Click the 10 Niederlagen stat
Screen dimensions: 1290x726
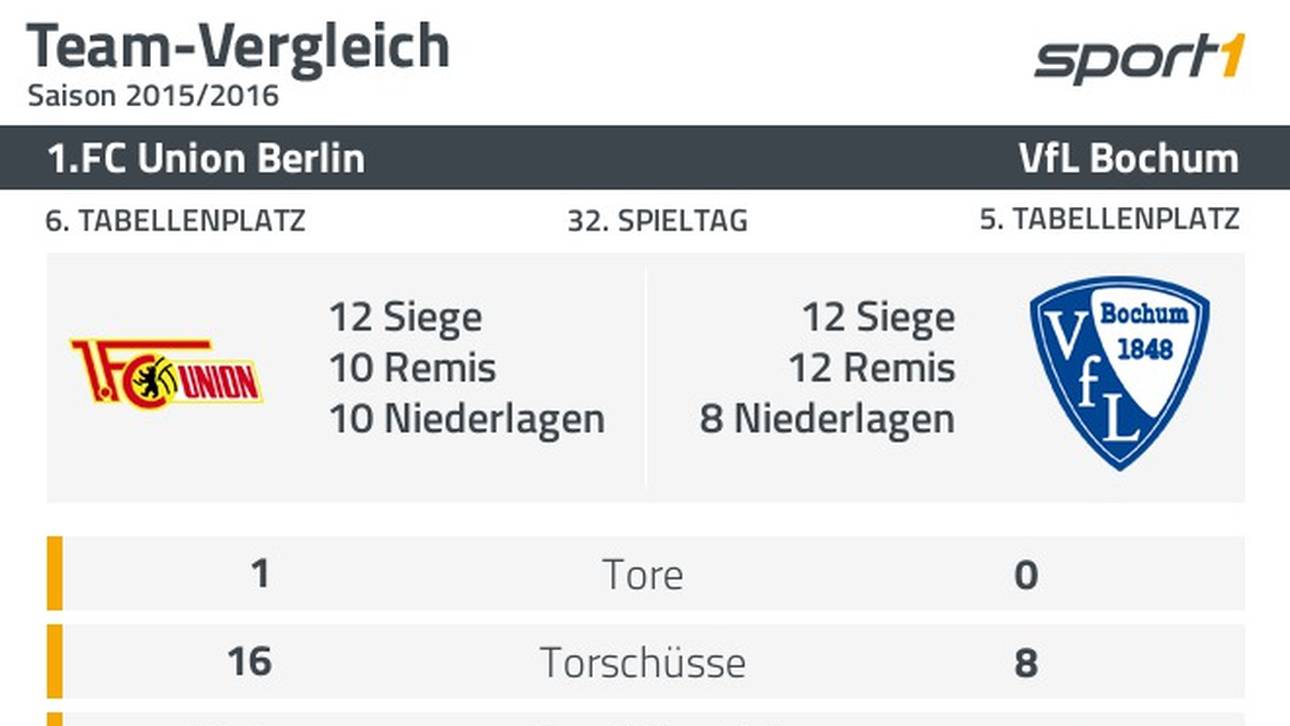pos(467,418)
